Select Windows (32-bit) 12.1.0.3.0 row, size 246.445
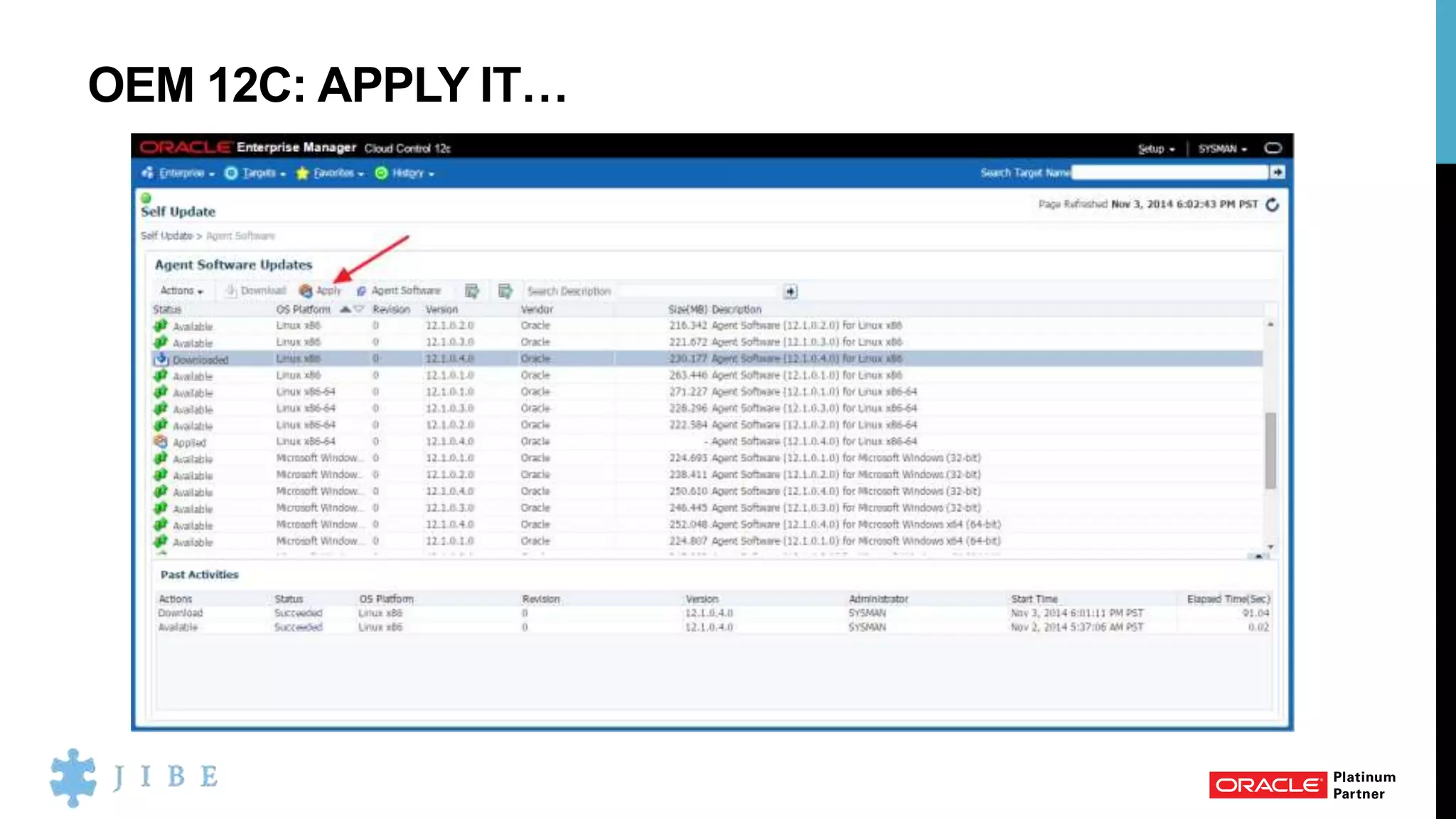 click(707, 508)
